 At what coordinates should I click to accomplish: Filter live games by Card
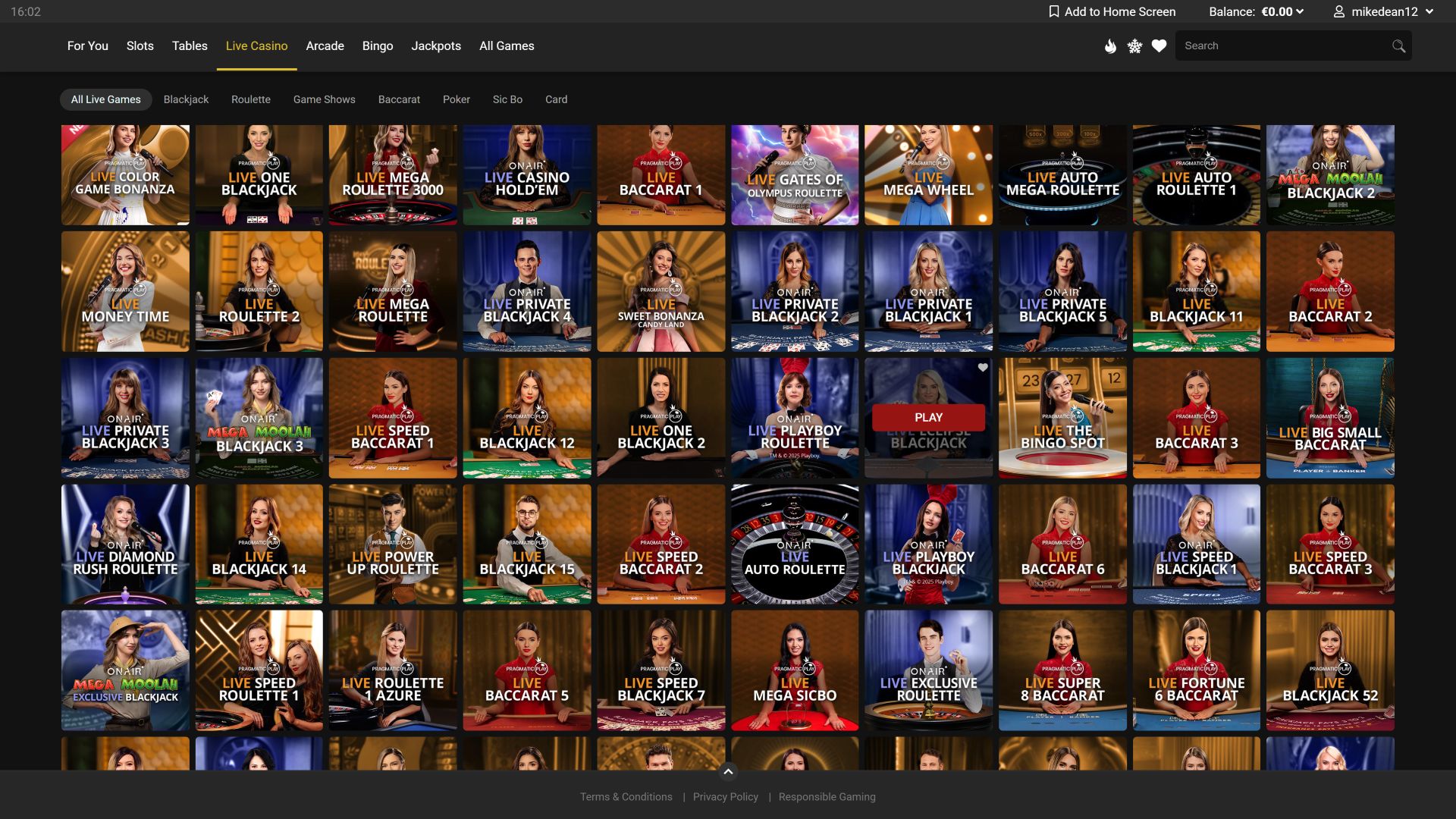[x=556, y=99]
